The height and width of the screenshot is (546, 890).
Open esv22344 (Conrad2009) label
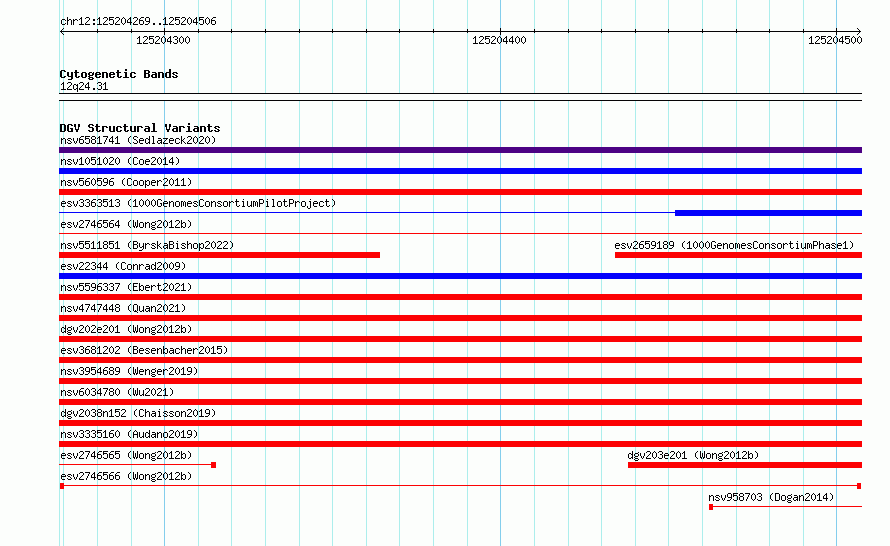tap(123, 266)
